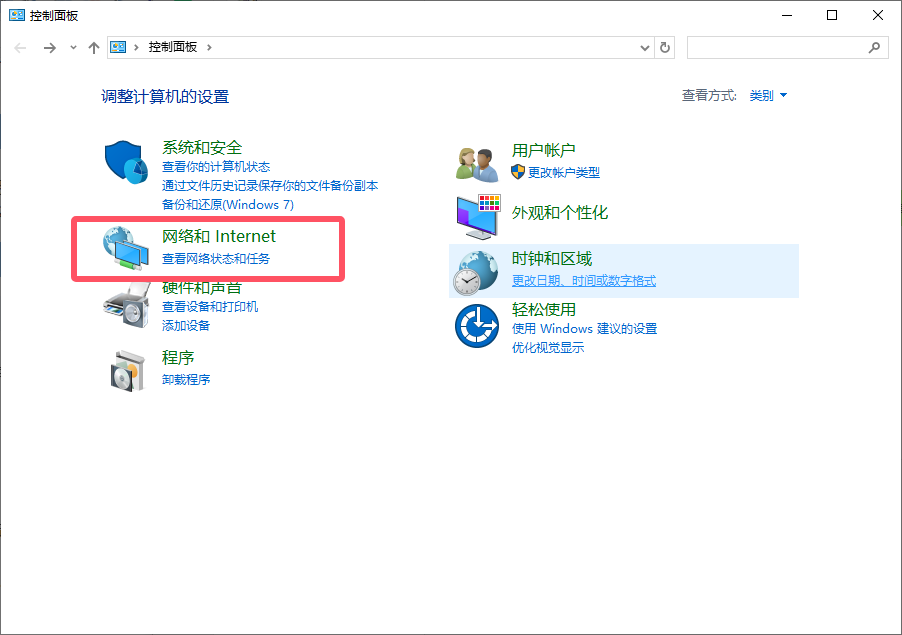Click the 硬件和声音 printer icon
This screenshot has width=902, height=635.
127,302
